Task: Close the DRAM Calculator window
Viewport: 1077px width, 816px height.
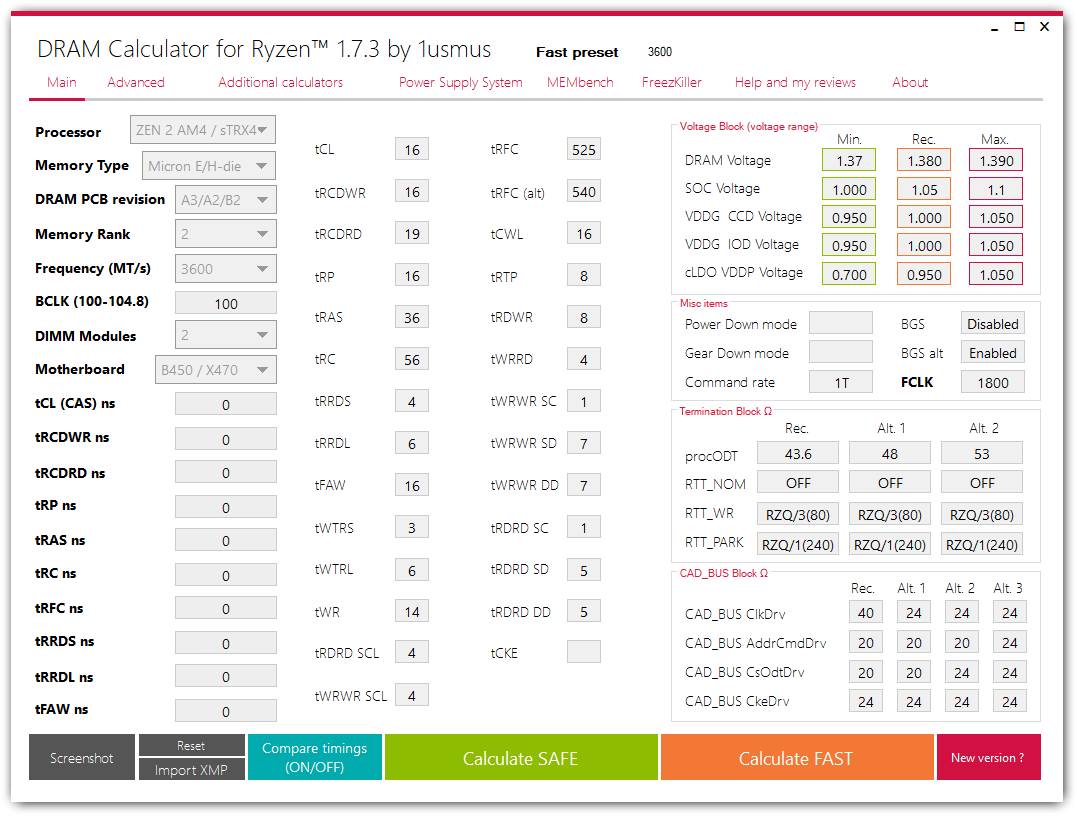Action: tap(1045, 27)
